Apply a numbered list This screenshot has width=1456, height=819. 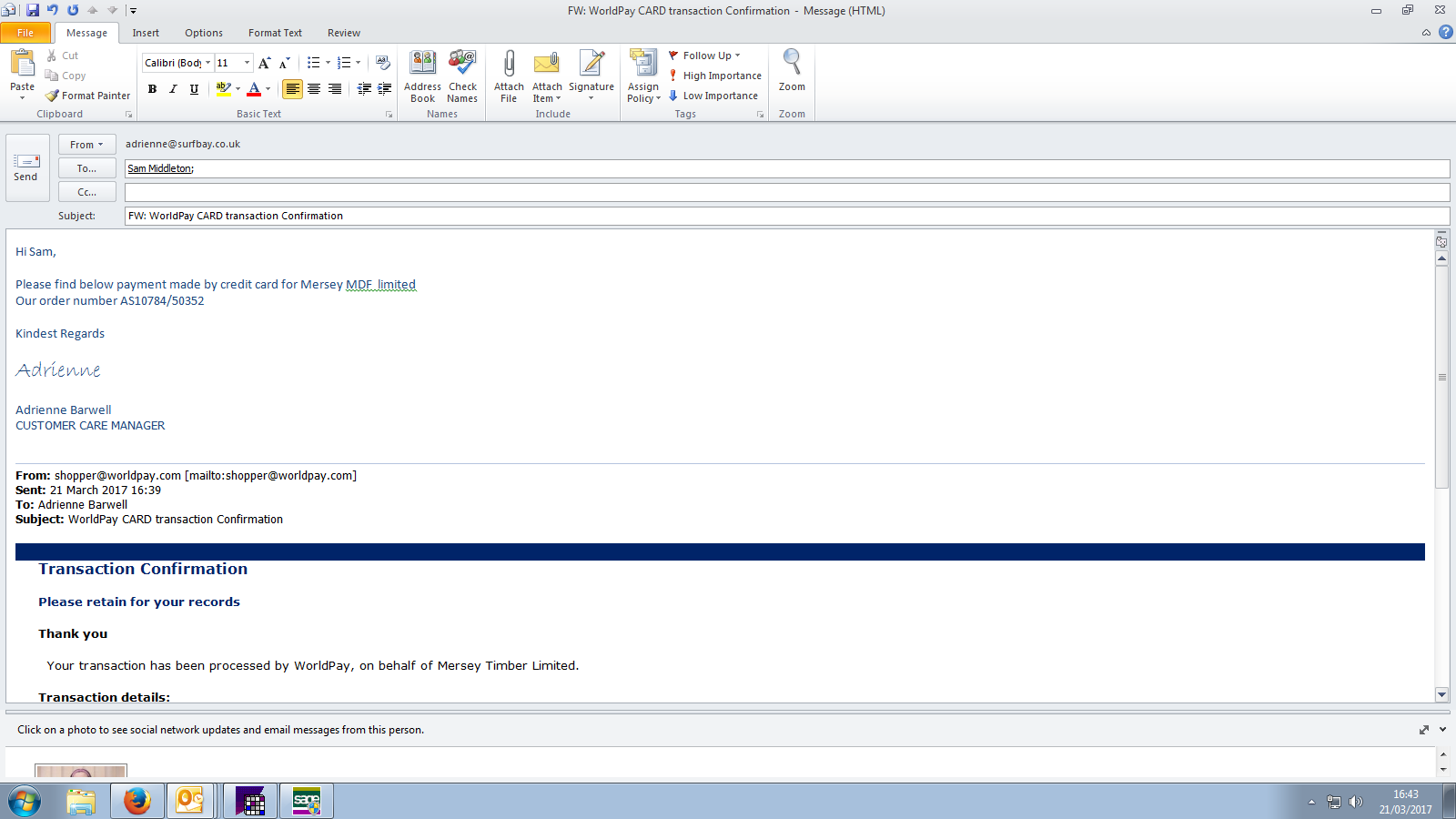(343, 63)
